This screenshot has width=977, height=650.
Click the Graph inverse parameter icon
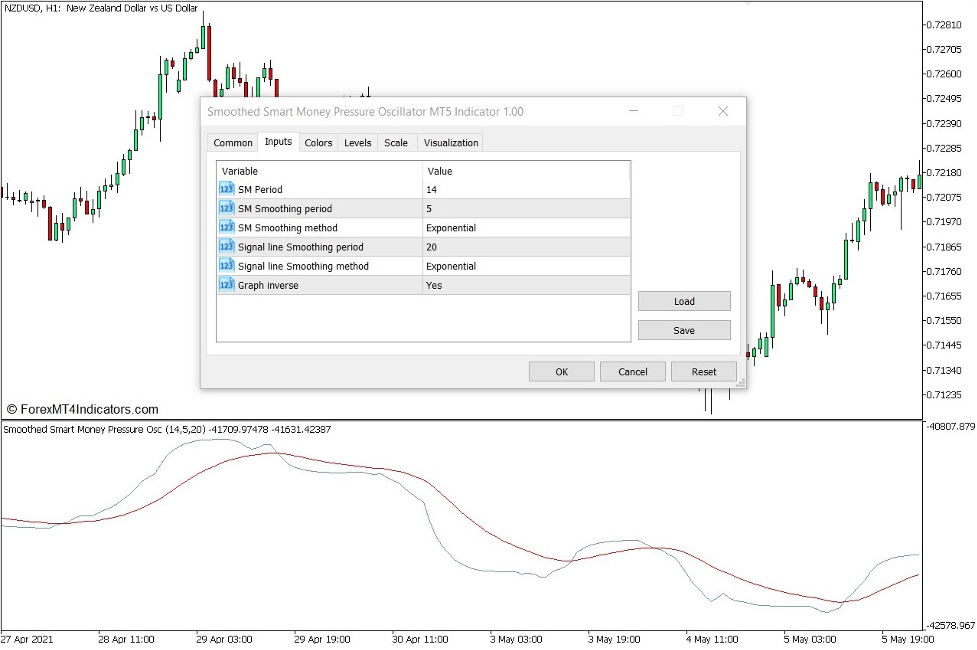coord(226,285)
